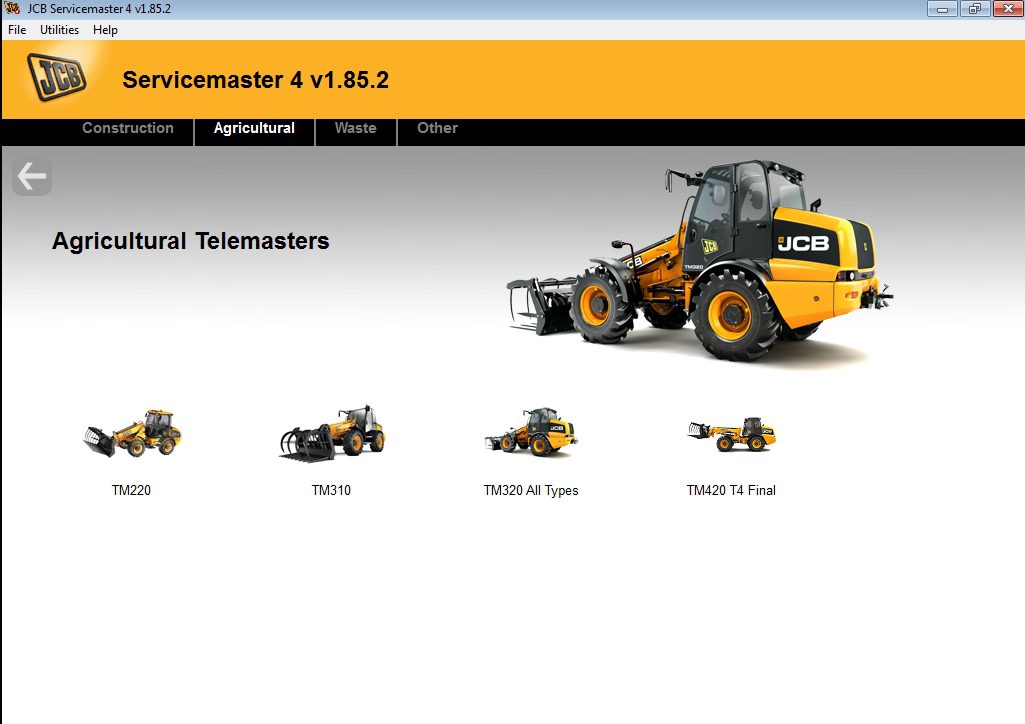Screen dimensions: 1025x724
Task: Open the Utilities menu
Action: 58,30
